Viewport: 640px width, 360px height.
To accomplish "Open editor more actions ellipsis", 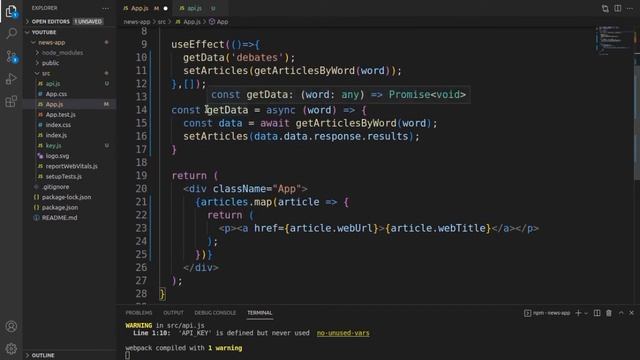I will click(x=630, y=8).
